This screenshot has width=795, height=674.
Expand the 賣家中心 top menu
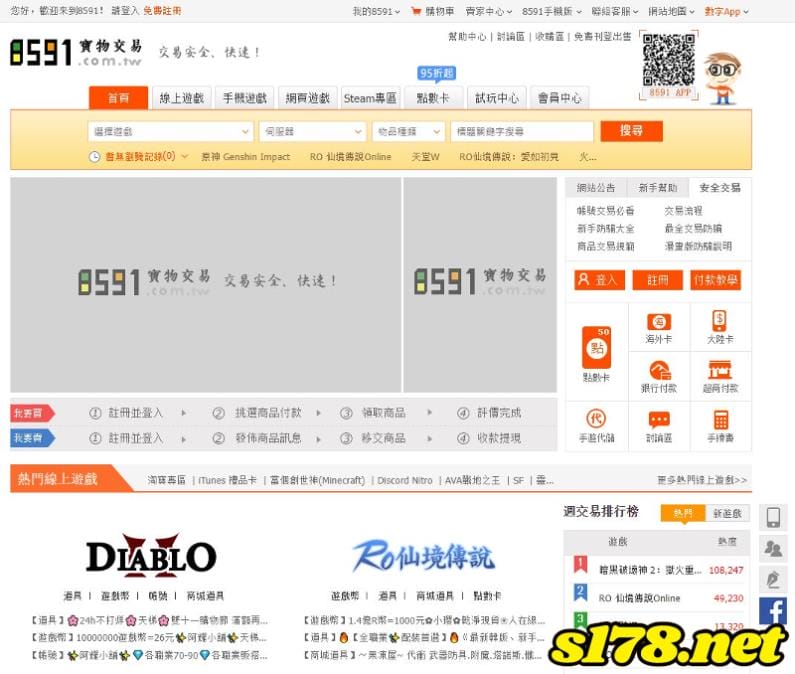489,11
